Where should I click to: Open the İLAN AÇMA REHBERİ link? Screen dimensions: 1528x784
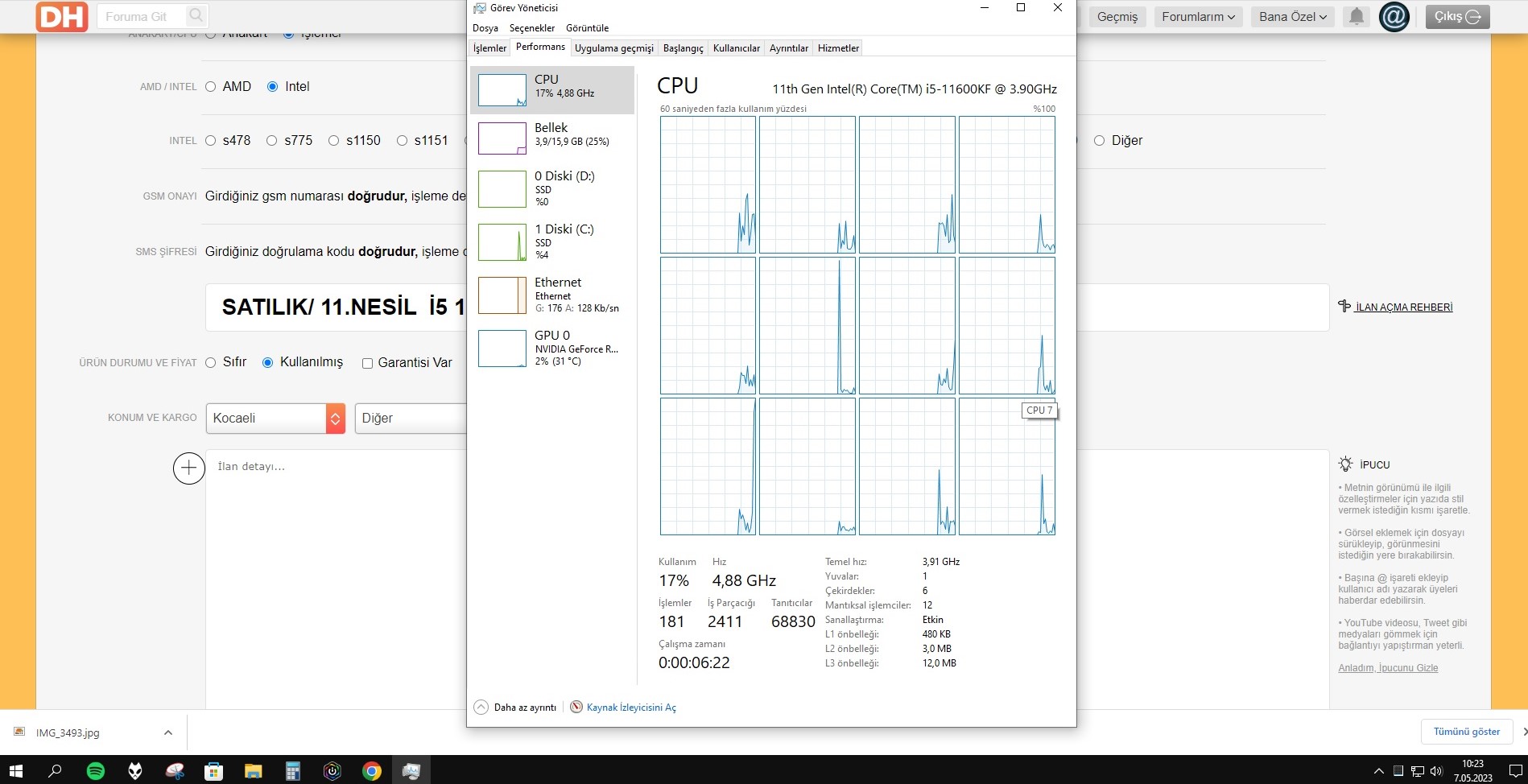pyautogui.click(x=1403, y=307)
